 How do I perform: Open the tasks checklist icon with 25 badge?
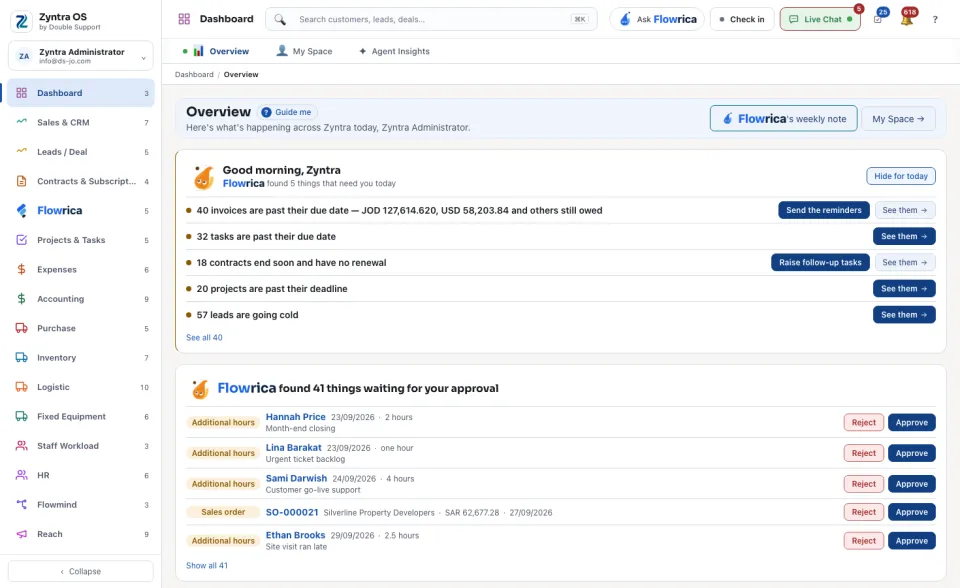[x=878, y=19]
